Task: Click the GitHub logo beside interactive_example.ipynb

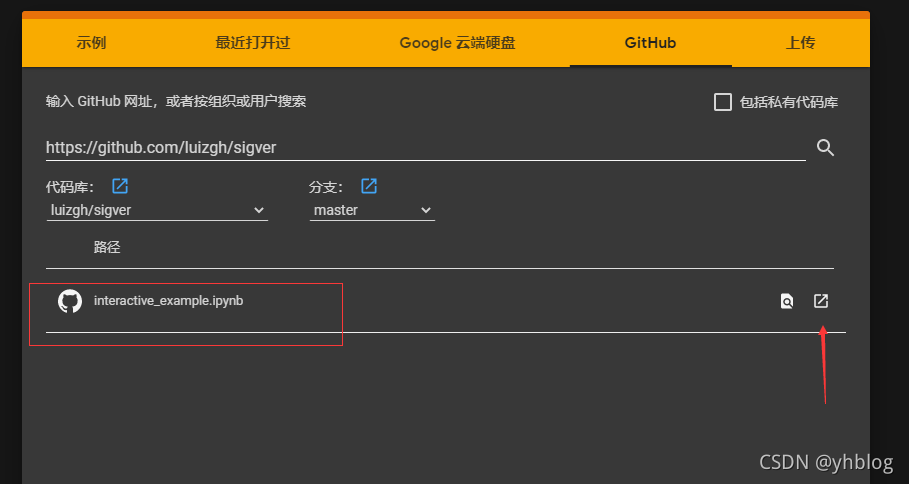Action: [x=70, y=301]
